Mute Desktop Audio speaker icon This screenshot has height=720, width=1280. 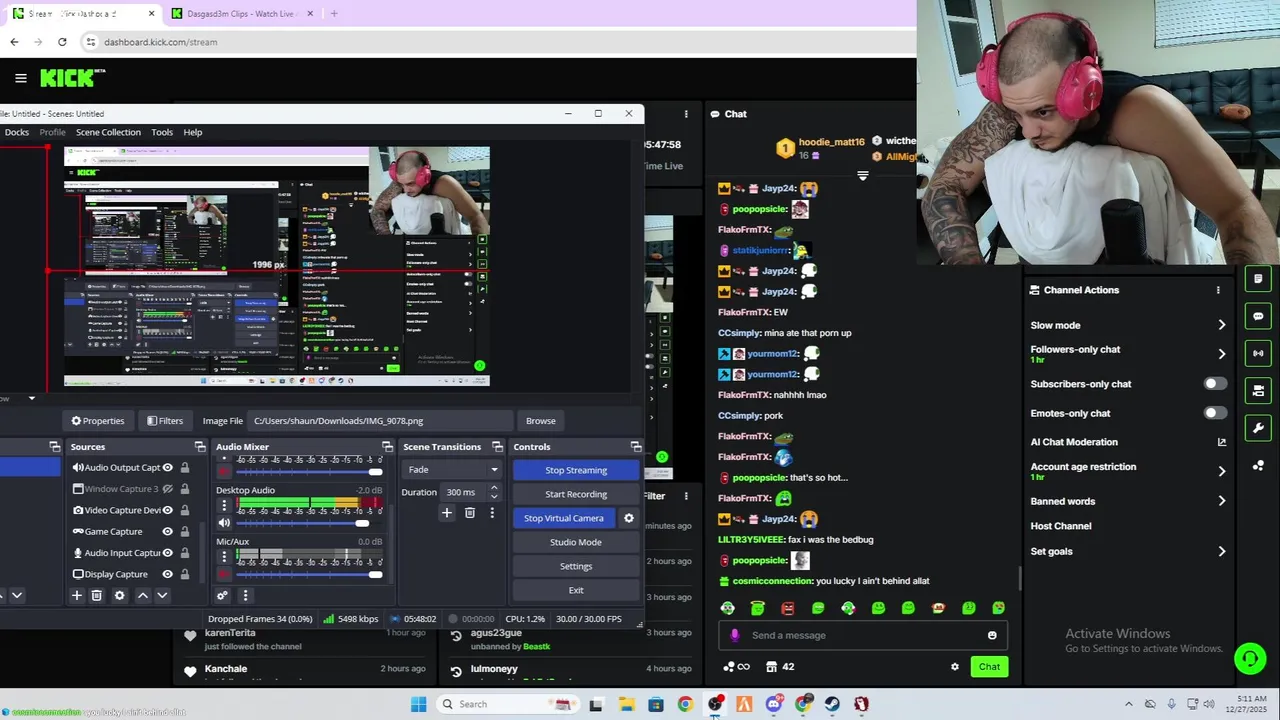[224, 522]
